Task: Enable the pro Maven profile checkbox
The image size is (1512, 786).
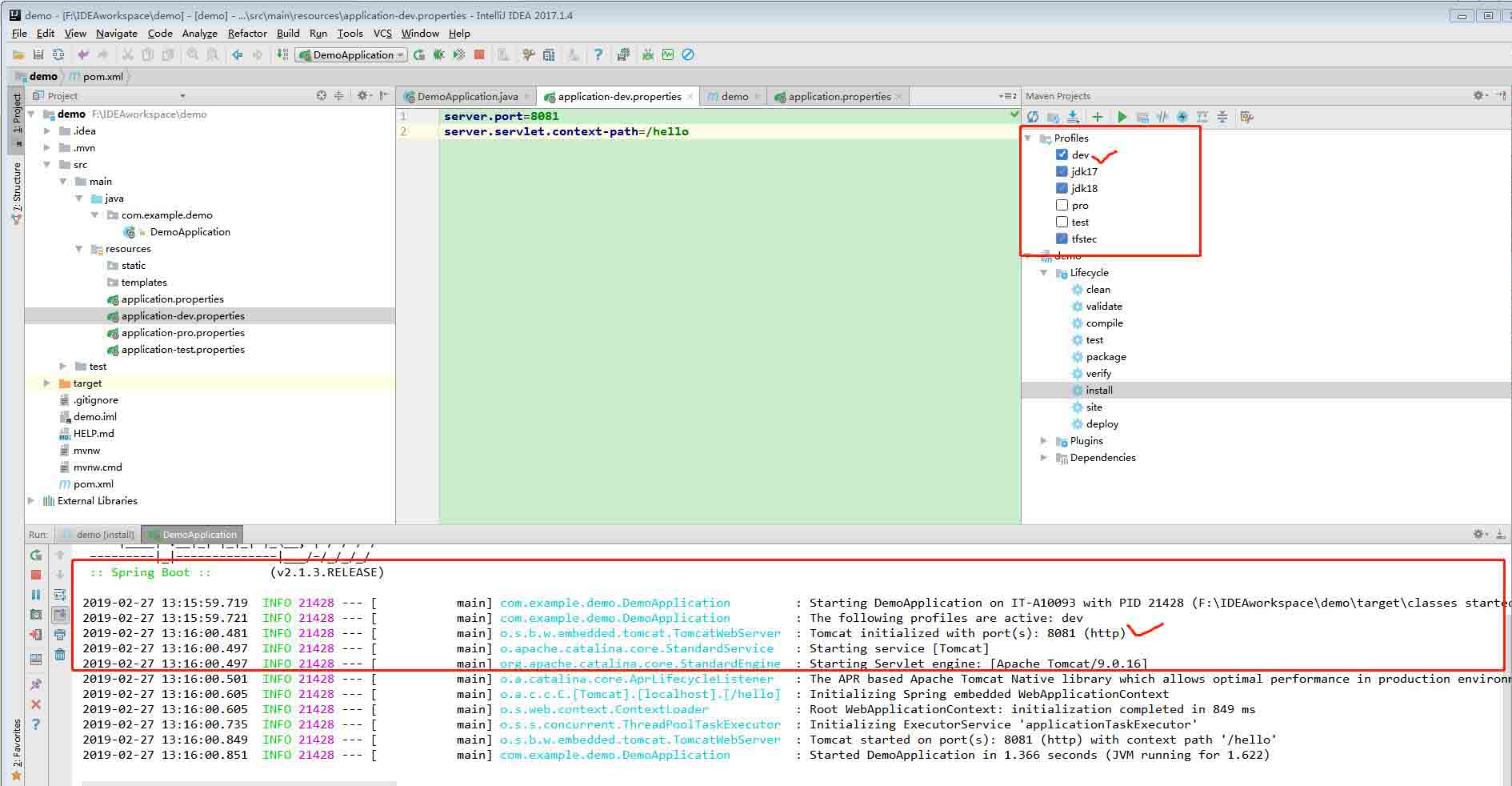Action: 1062,205
